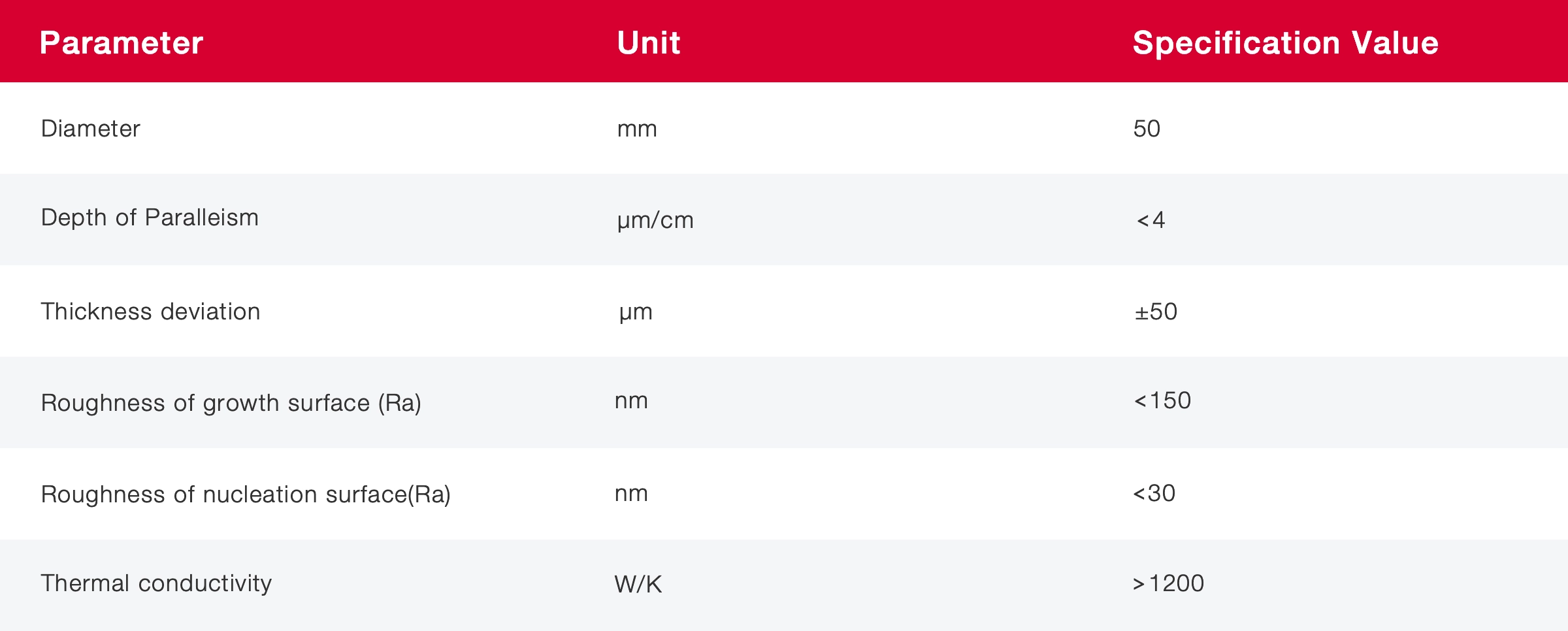This screenshot has width=1568, height=631.
Task: Click the Specification Value column header
Action: (x=1285, y=43)
